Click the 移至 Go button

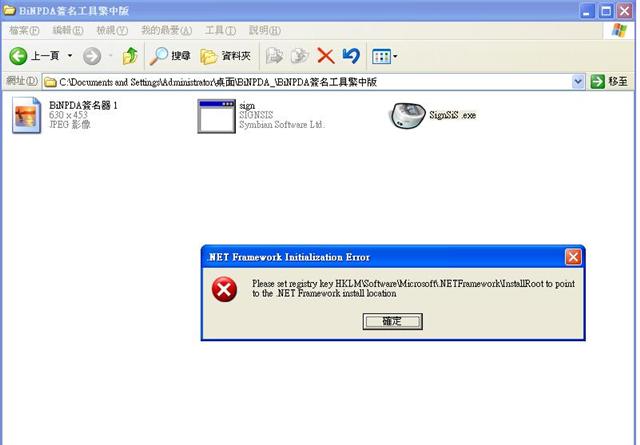[610, 82]
